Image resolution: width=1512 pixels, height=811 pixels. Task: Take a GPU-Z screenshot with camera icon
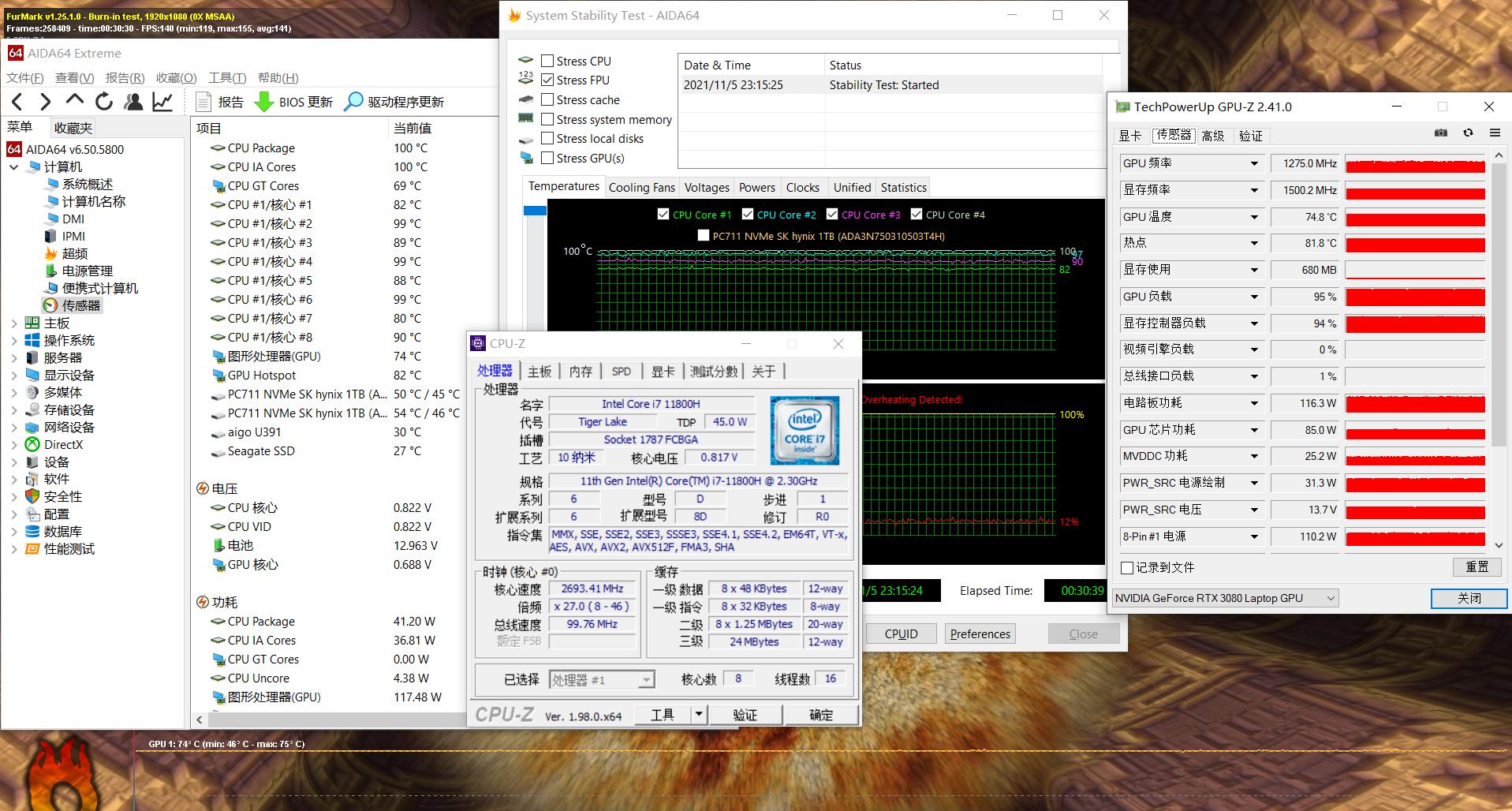[x=1441, y=133]
